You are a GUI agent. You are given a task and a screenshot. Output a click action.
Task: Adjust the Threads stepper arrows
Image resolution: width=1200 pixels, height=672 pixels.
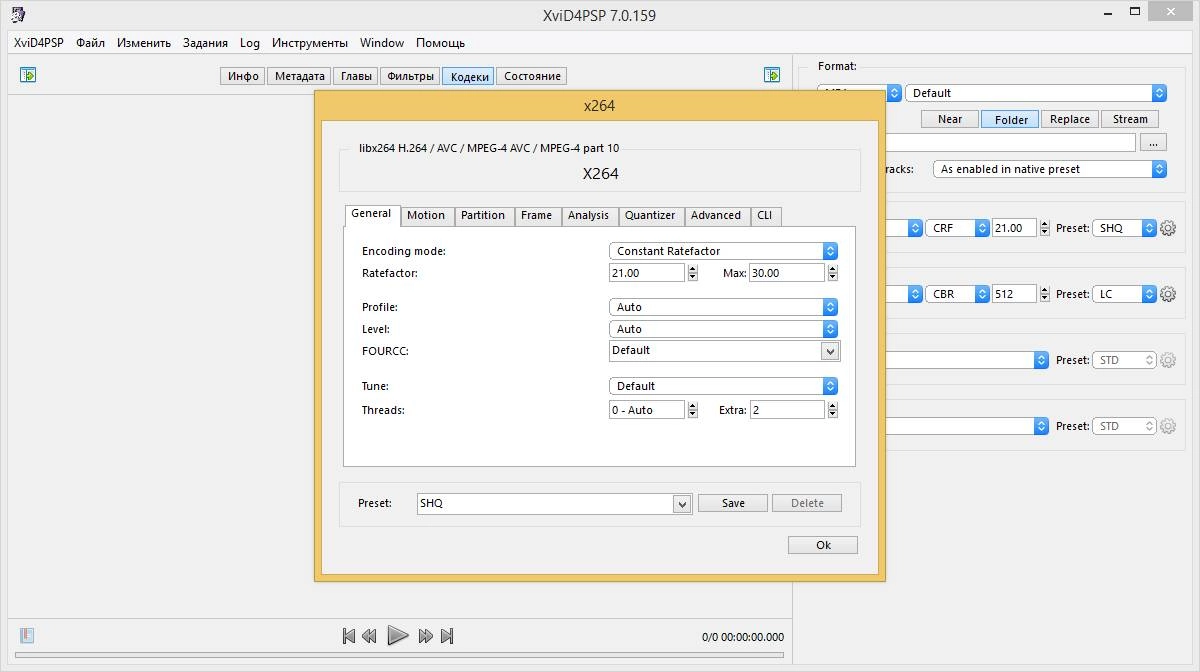(692, 410)
